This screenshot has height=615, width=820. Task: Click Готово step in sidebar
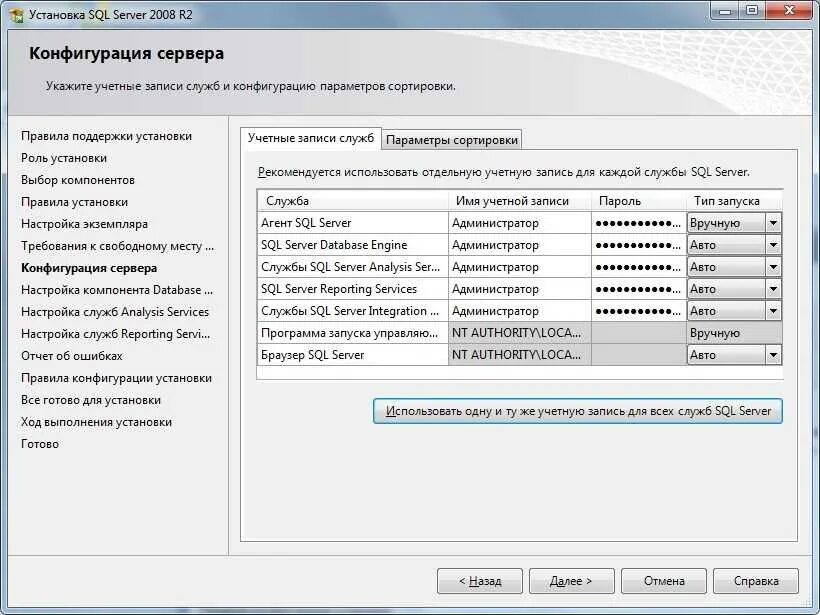[x=40, y=443]
